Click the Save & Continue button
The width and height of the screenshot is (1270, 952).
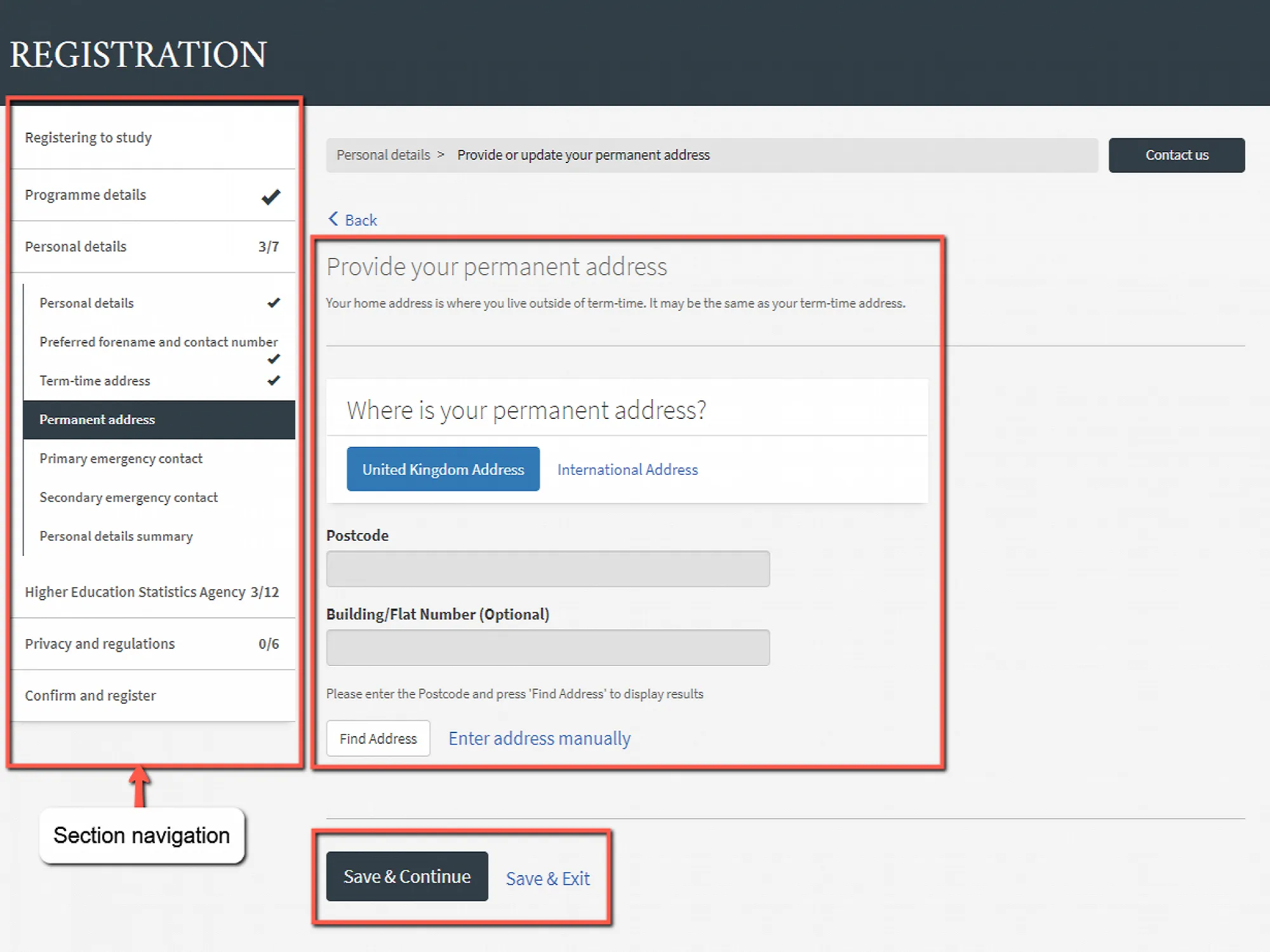click(406, 876)
